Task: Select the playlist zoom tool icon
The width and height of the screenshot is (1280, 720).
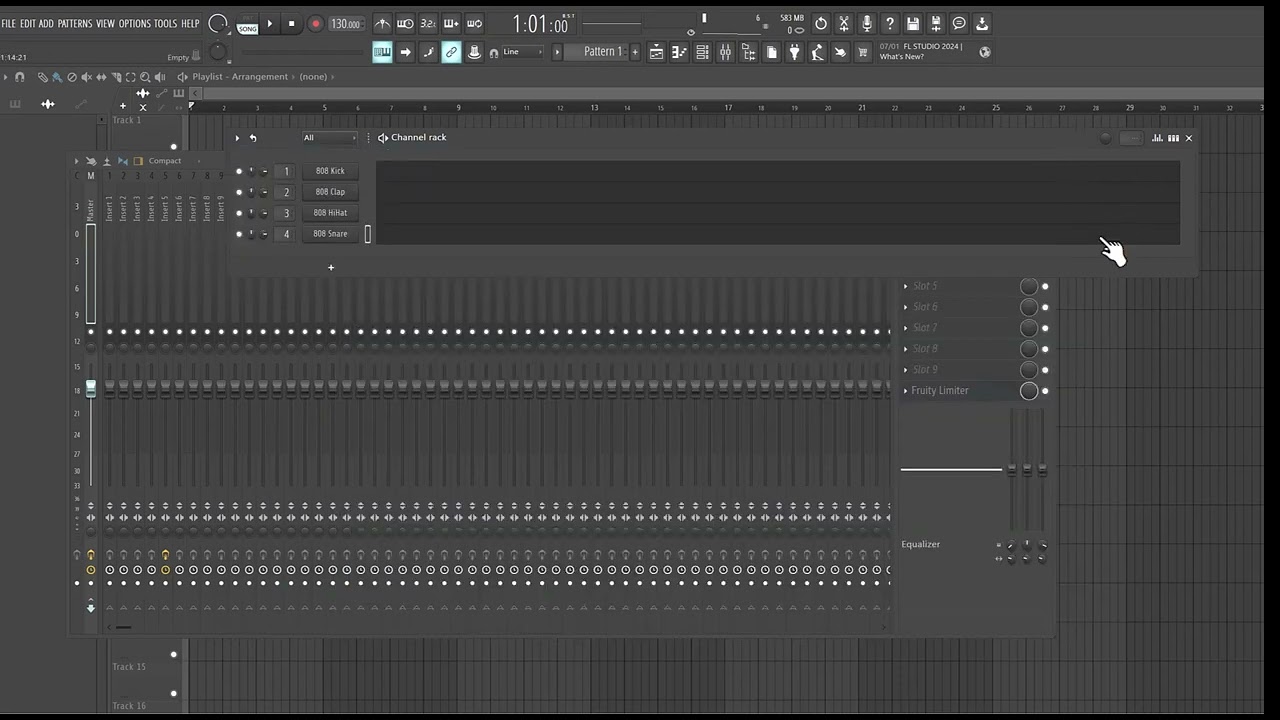Action: click(145, 77)
